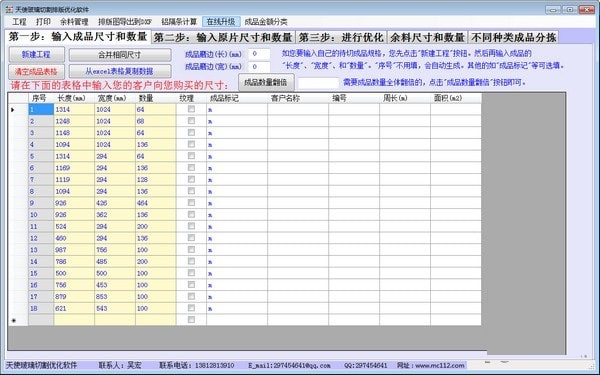Check 纹理 checkbox in row 11

pyautogui.click(x=191, y=226)
